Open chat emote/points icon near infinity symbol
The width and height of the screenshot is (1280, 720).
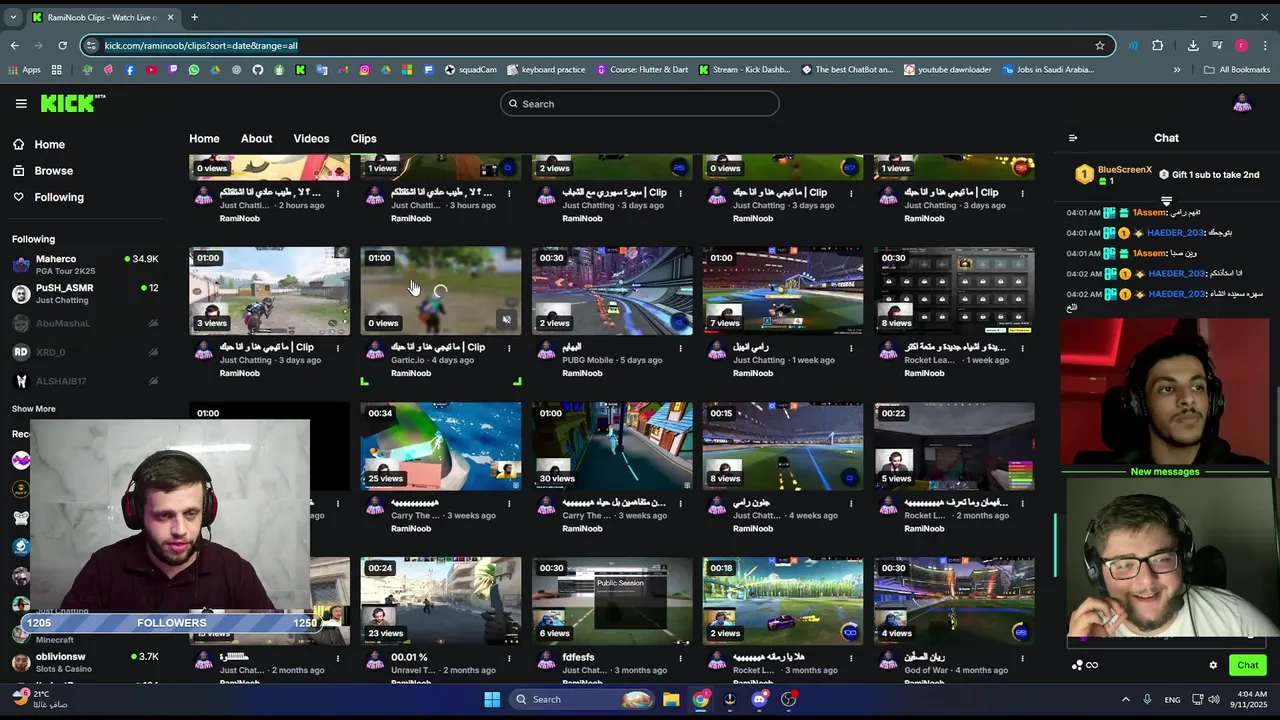(x=1077, y=665)
